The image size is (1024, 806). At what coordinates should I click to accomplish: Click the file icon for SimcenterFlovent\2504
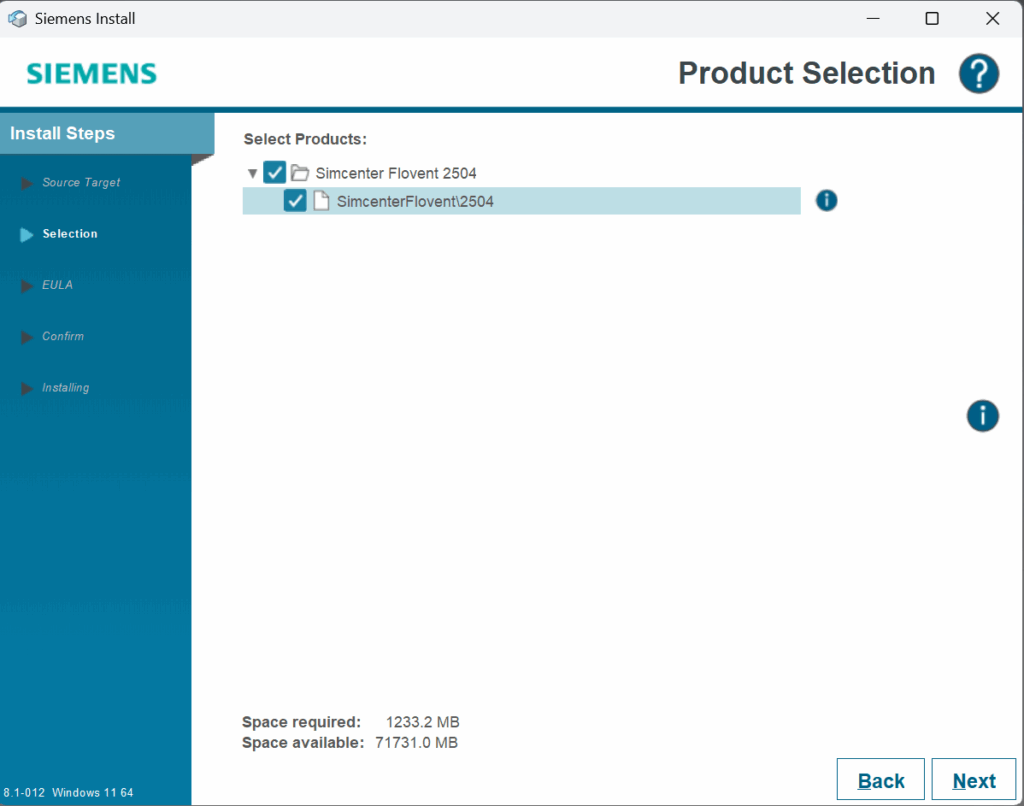click(321, 201)
